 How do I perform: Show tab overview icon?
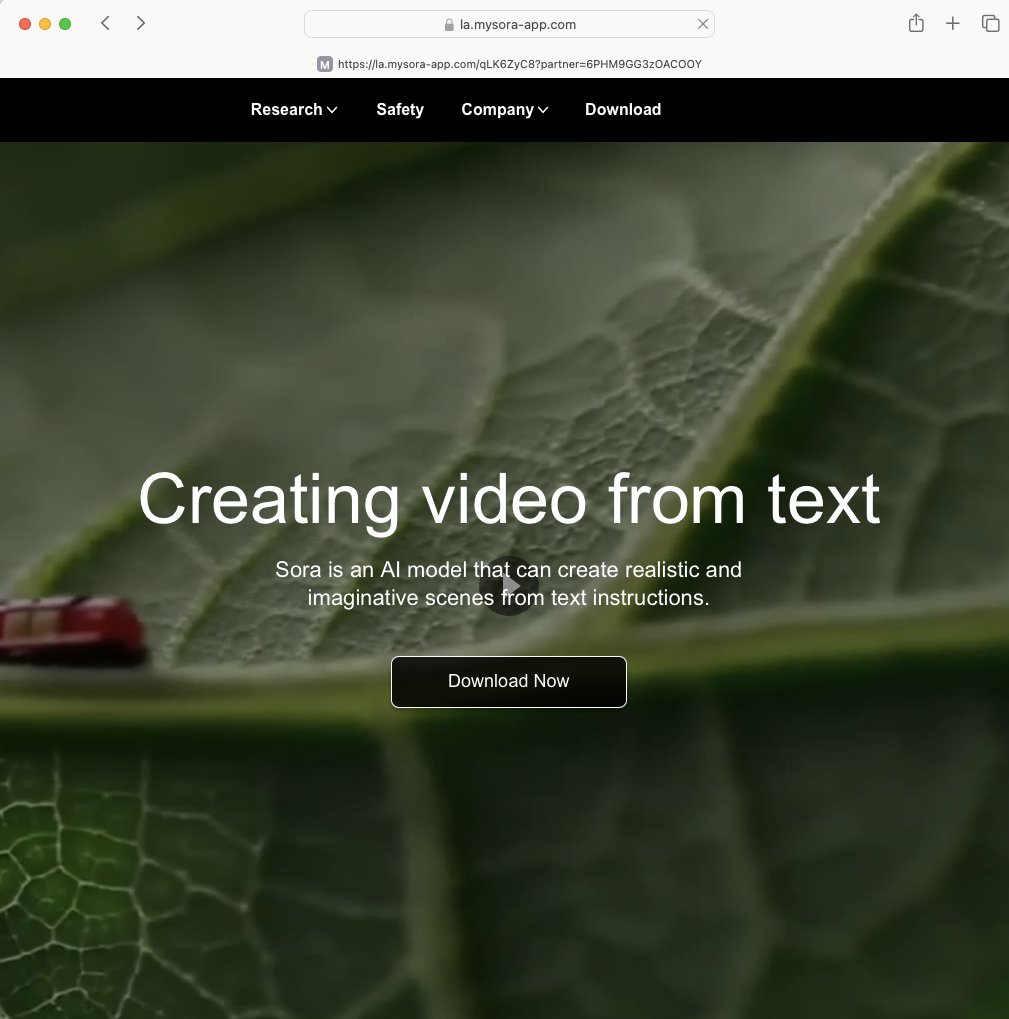(990, 23)
